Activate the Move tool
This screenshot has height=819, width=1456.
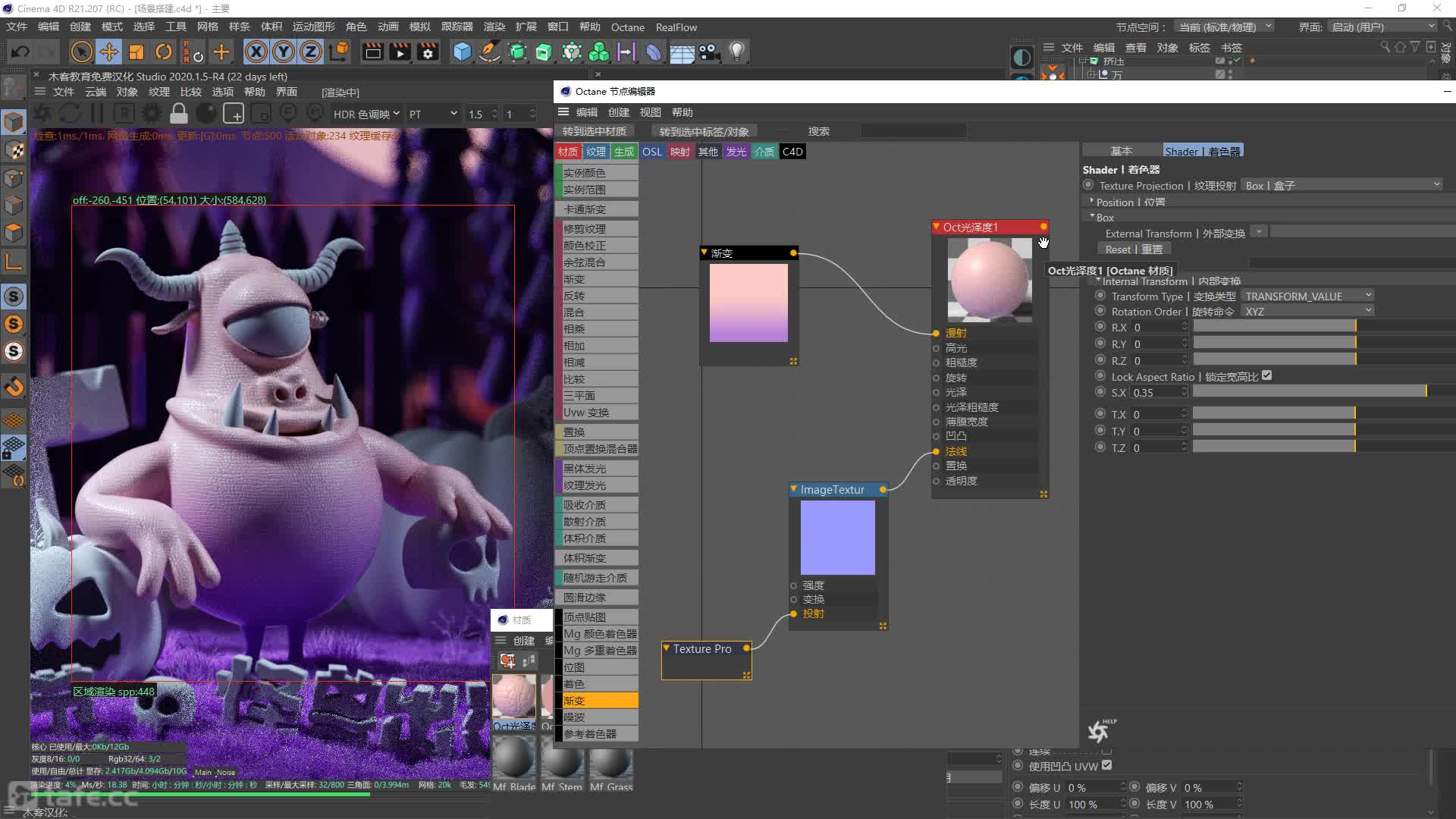click(108, 52)
